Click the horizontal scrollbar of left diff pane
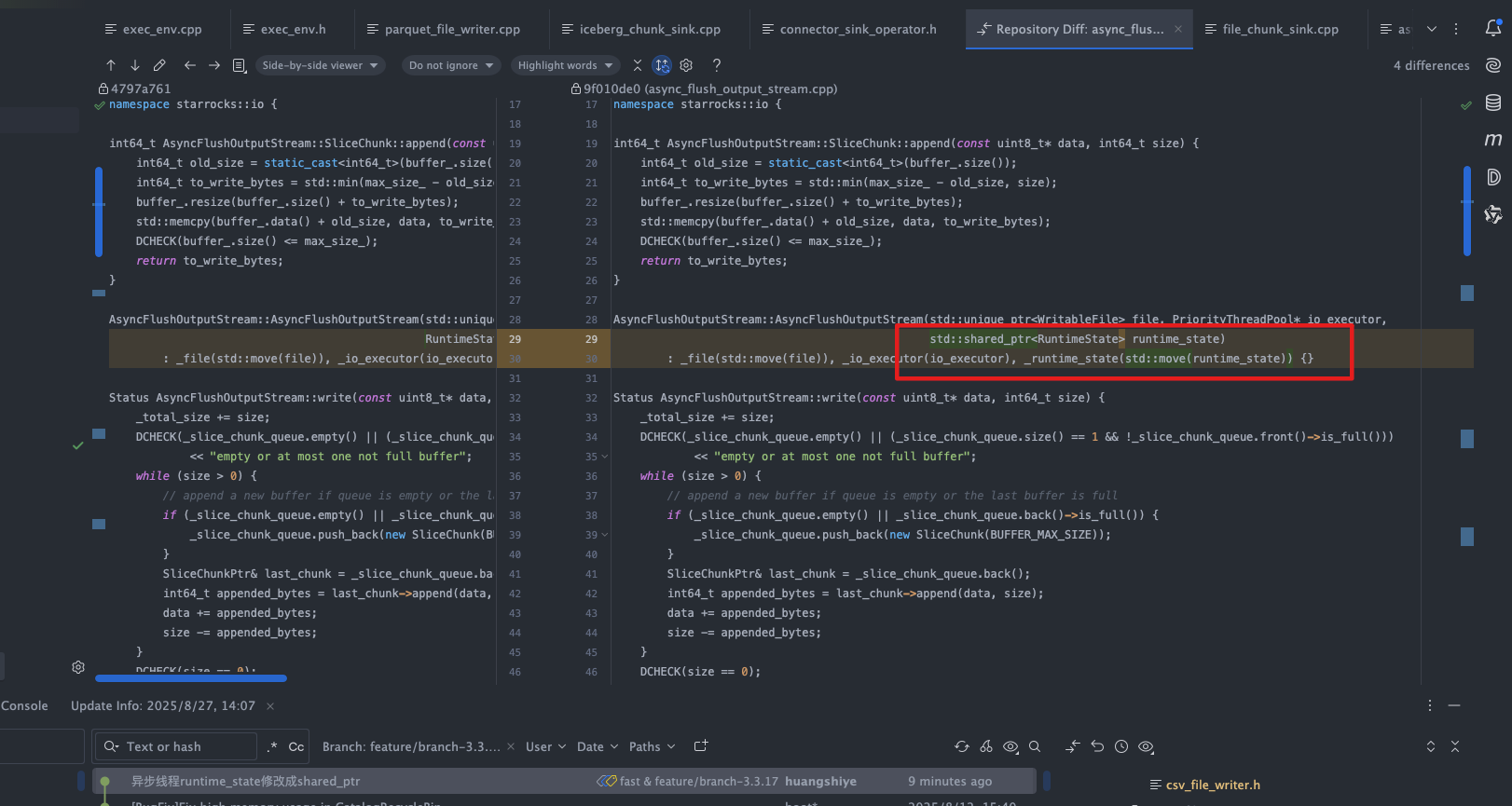 [x=191, y=678]
